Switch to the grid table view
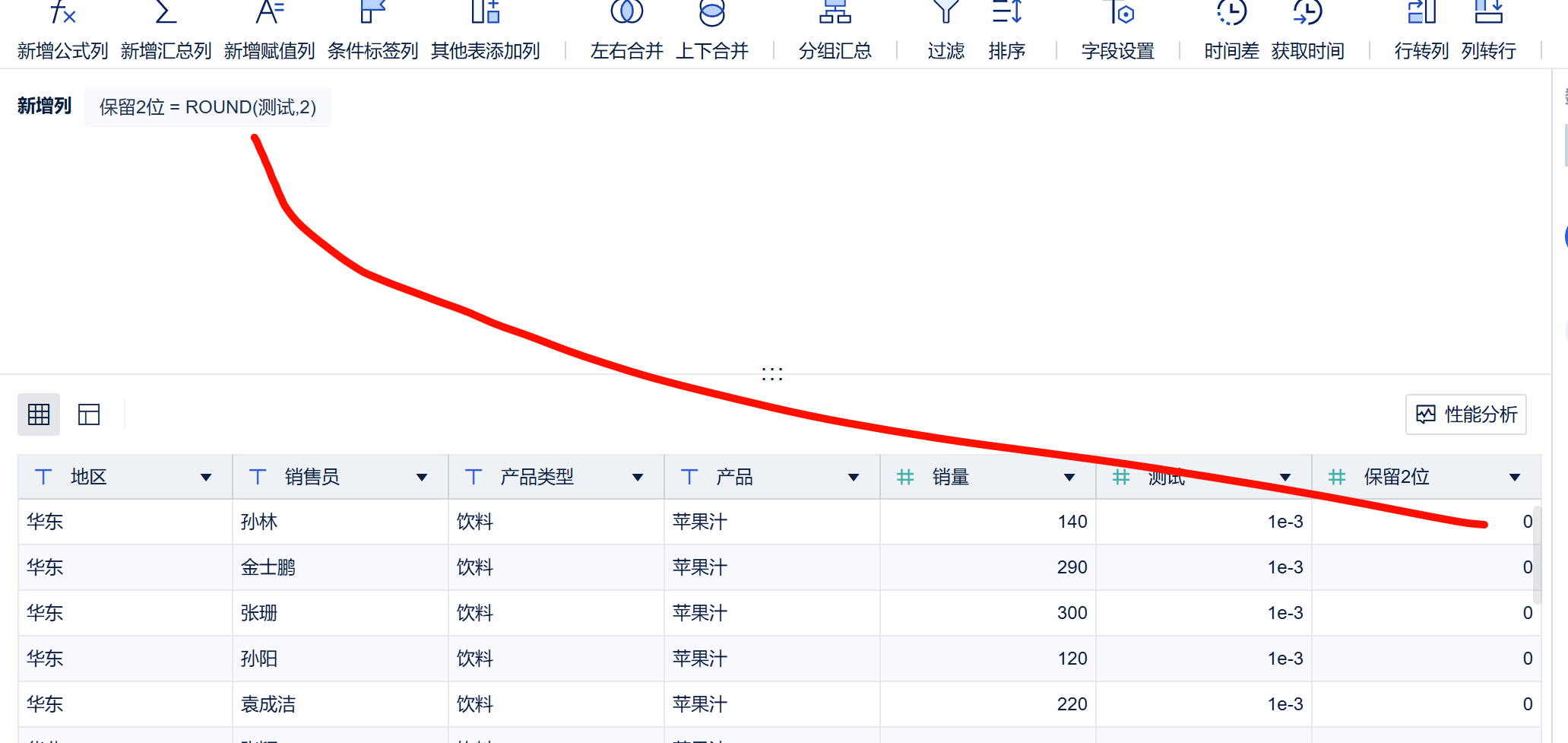The width and height of the screenshot is (1568, 743). (x=39, y=414)
